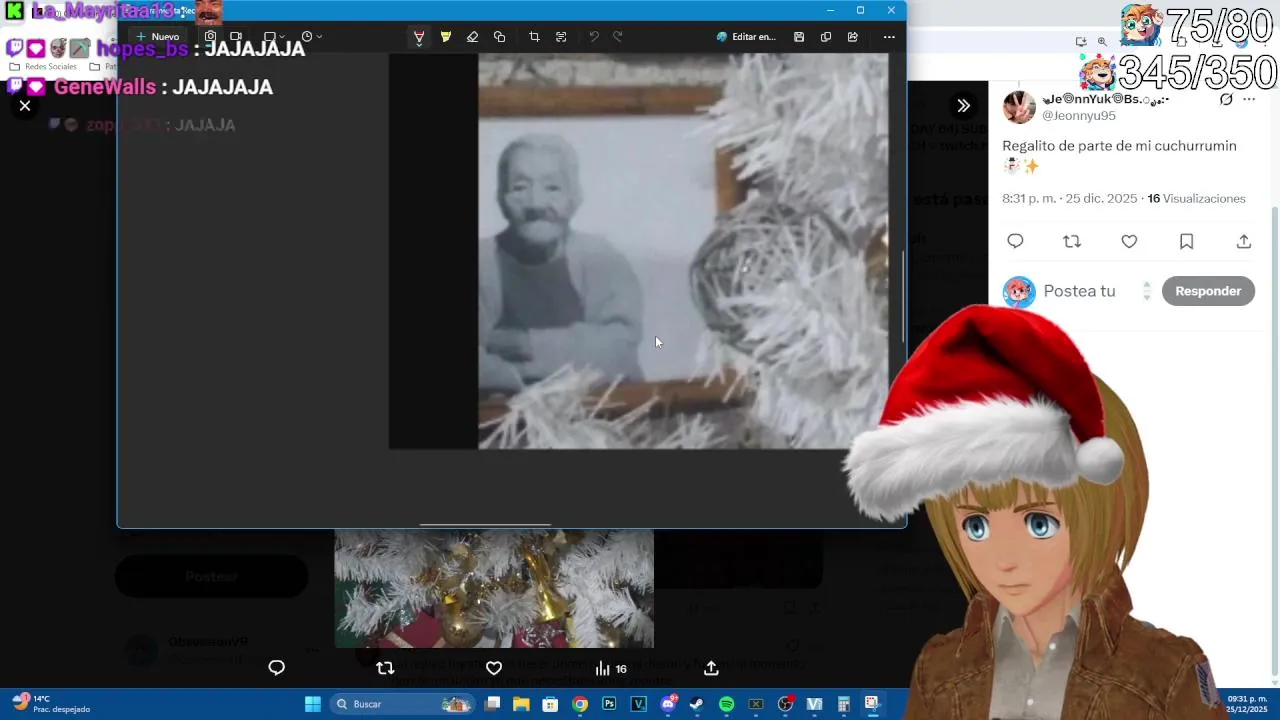Repost icon under image viewer

click(x=385, y=668)
